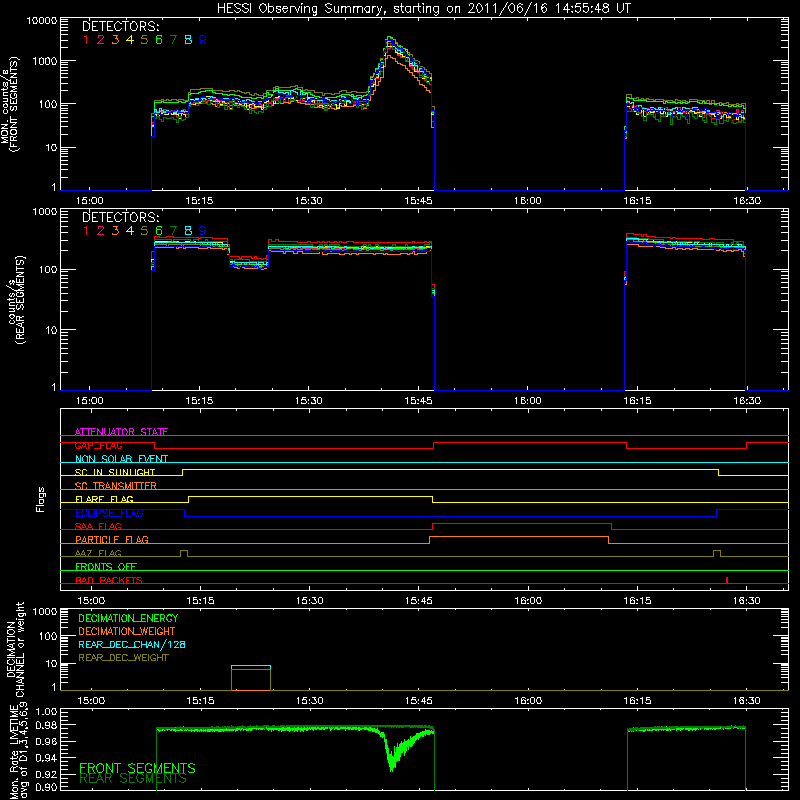Click the DECIMATION_ENERGY legend entry

tap(128, 618)
